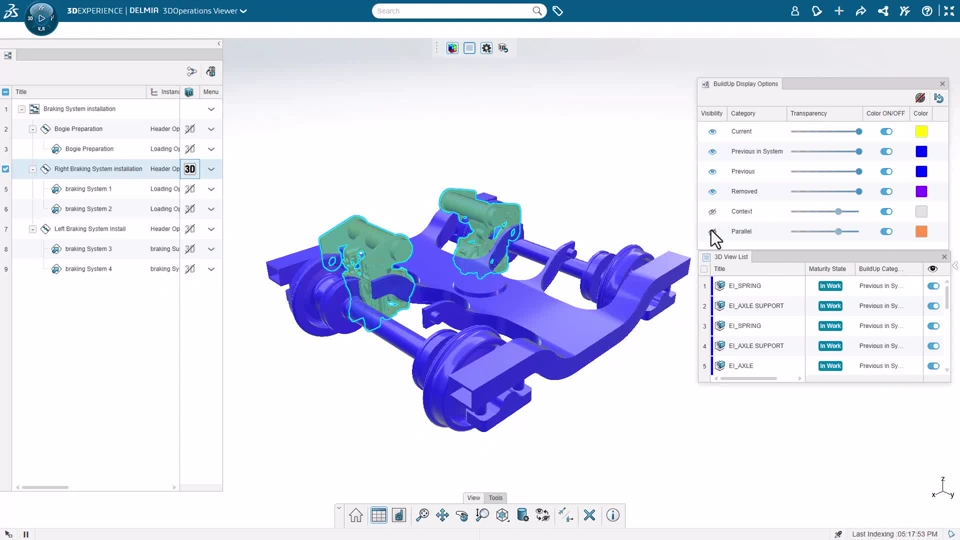
Task: Select first EI_AXLE SUPPORT in 3D View List
Action: [756, 306]
